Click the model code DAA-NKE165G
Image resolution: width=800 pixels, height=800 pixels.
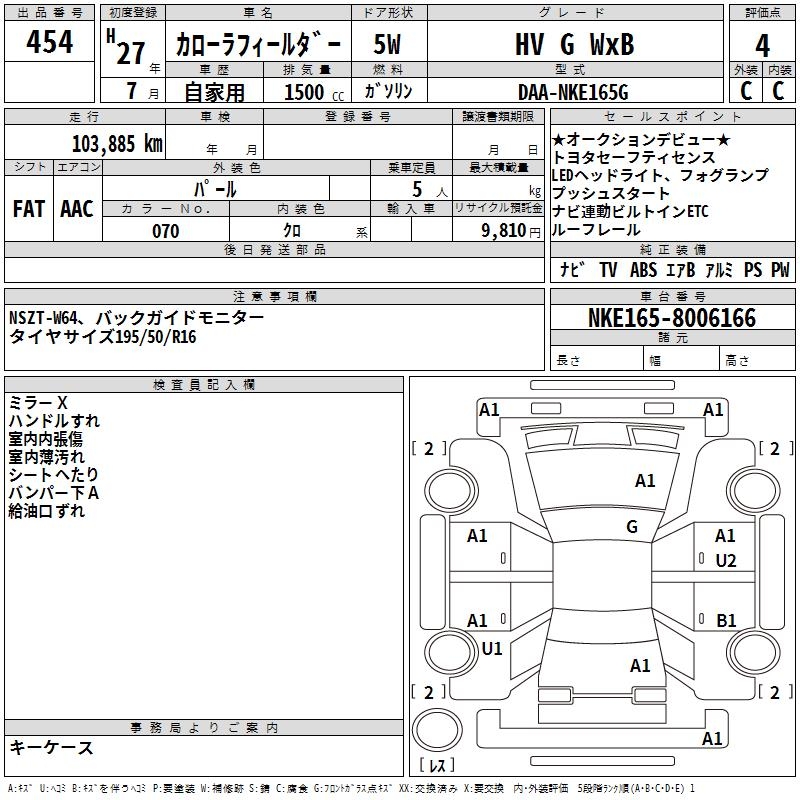pyautogui.click(x=573, y=92)
